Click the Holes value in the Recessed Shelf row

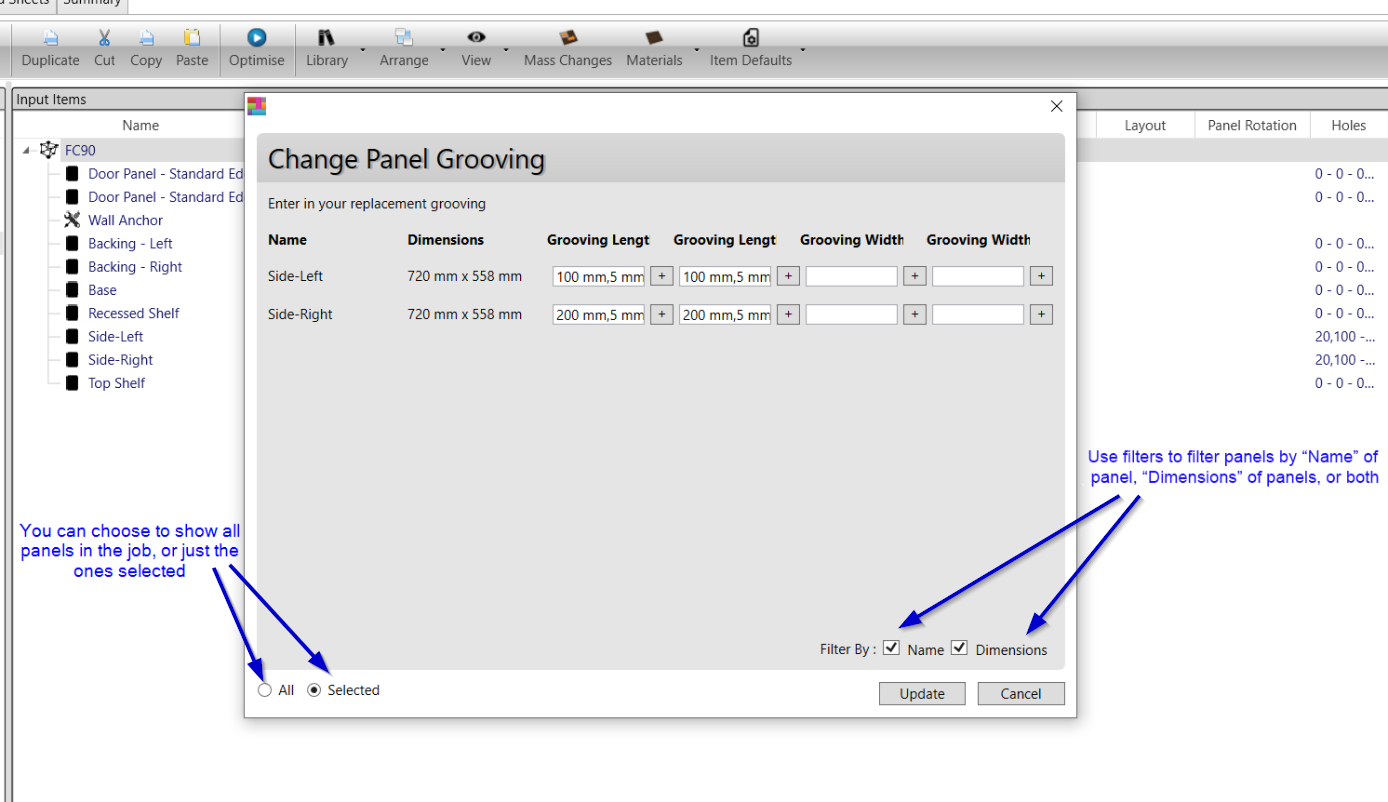coord(1345,313)
